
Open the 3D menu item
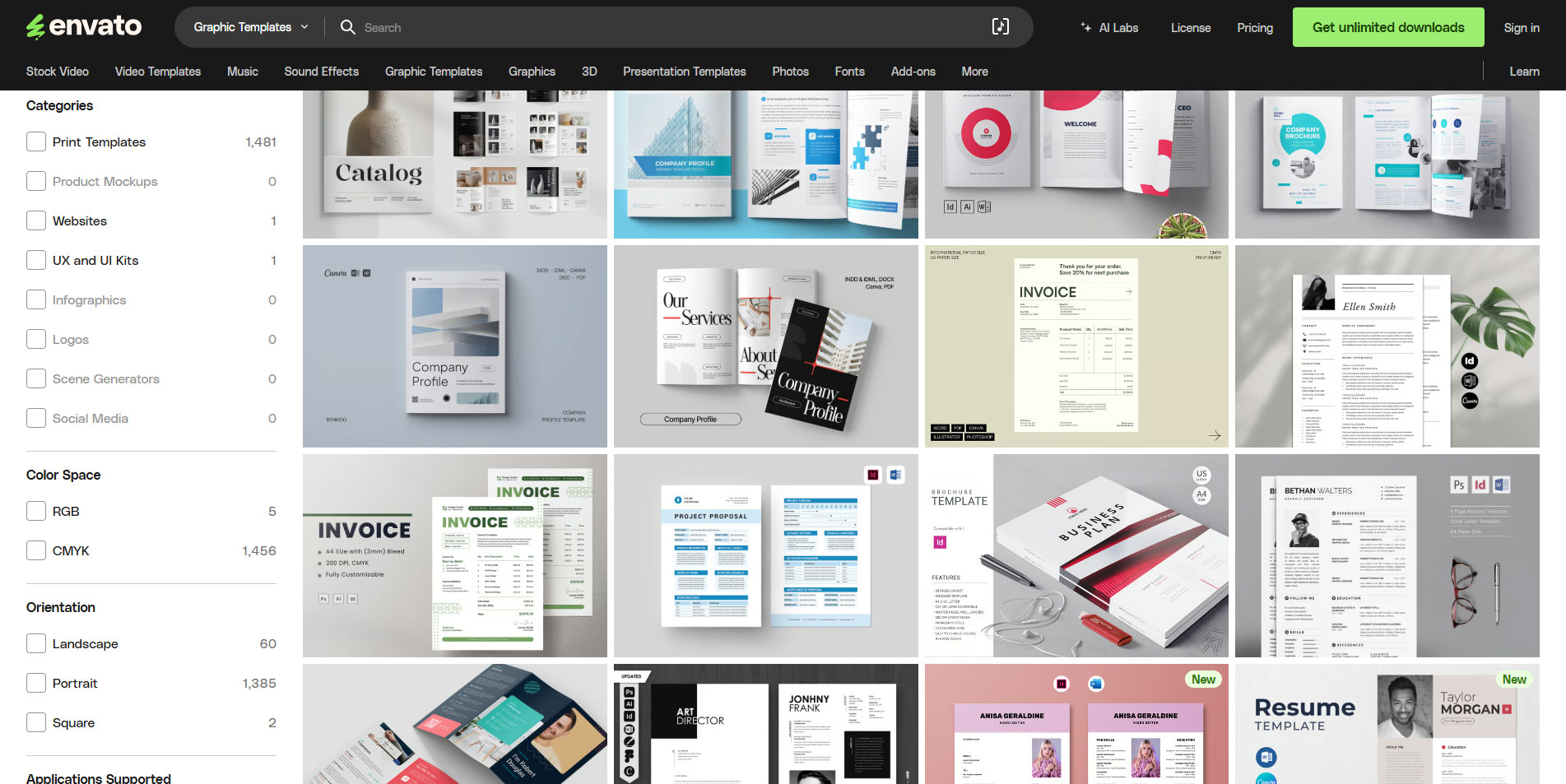[x=589, y=72]
